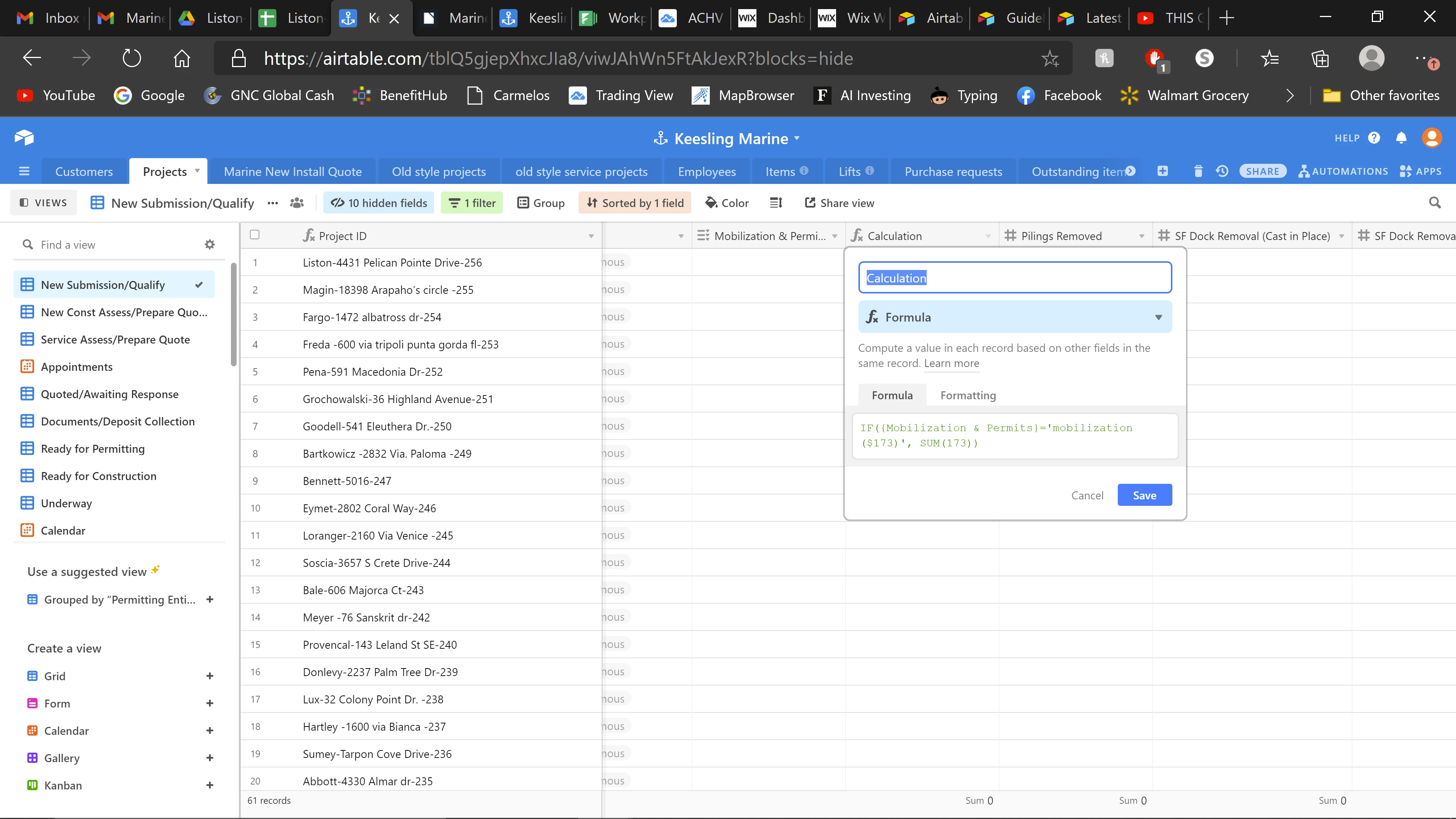The image size is (1456, 819).
Task: Open 10 hidden fields menu
Action: click(378, 203)
